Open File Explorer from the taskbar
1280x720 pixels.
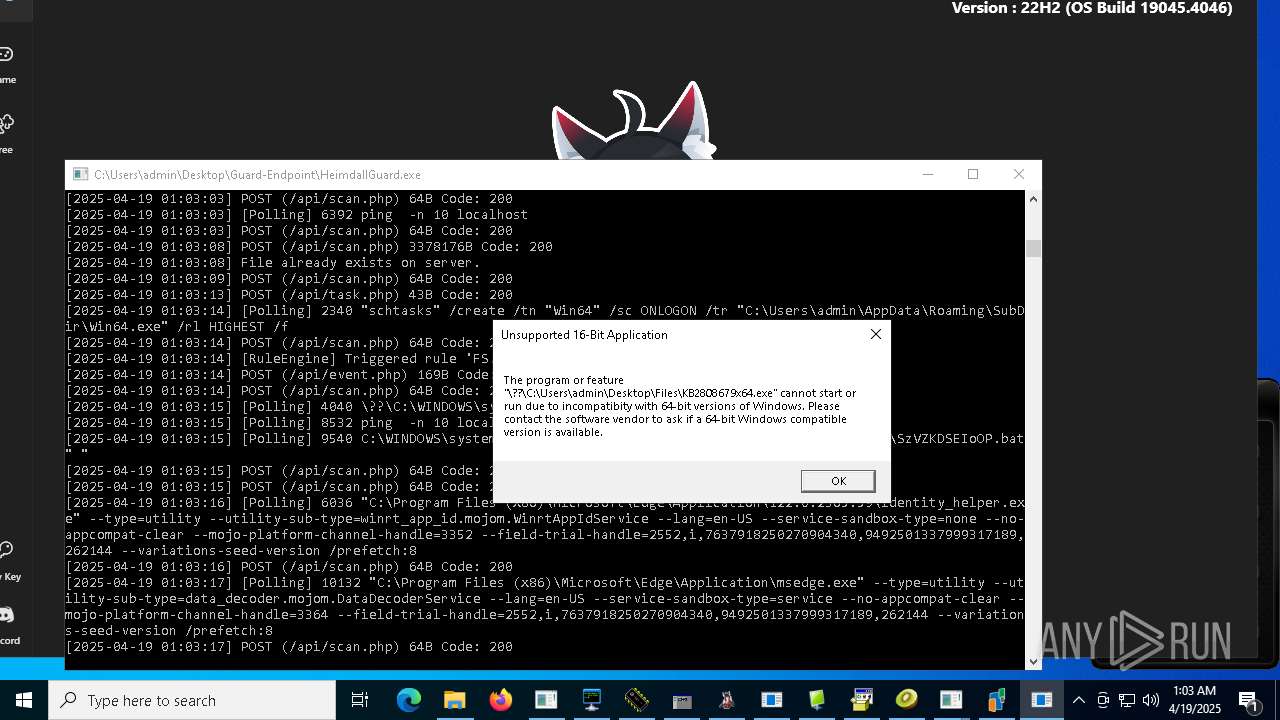454,700
